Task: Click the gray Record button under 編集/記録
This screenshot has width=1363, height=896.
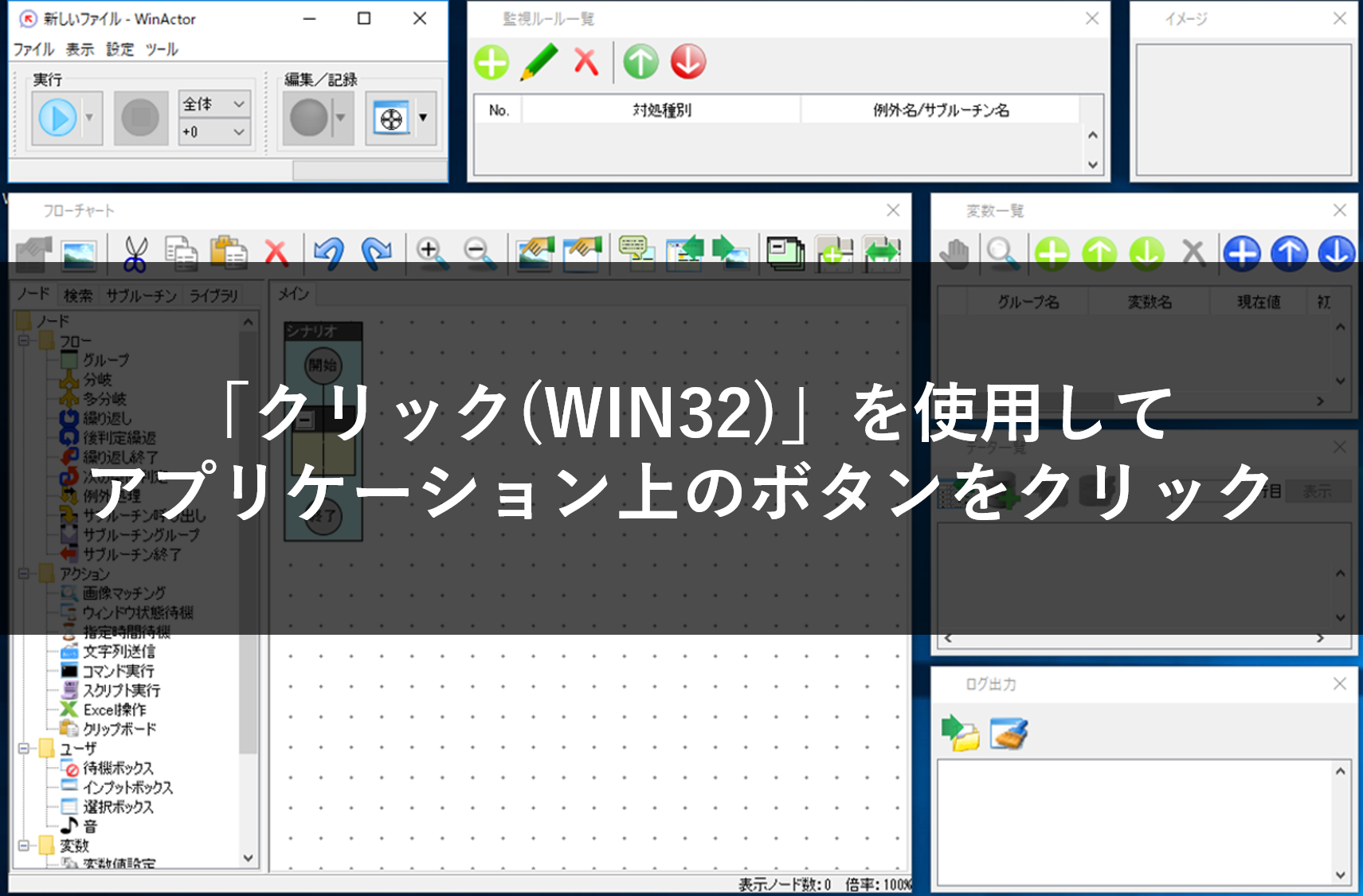Action: click(308, 118)
